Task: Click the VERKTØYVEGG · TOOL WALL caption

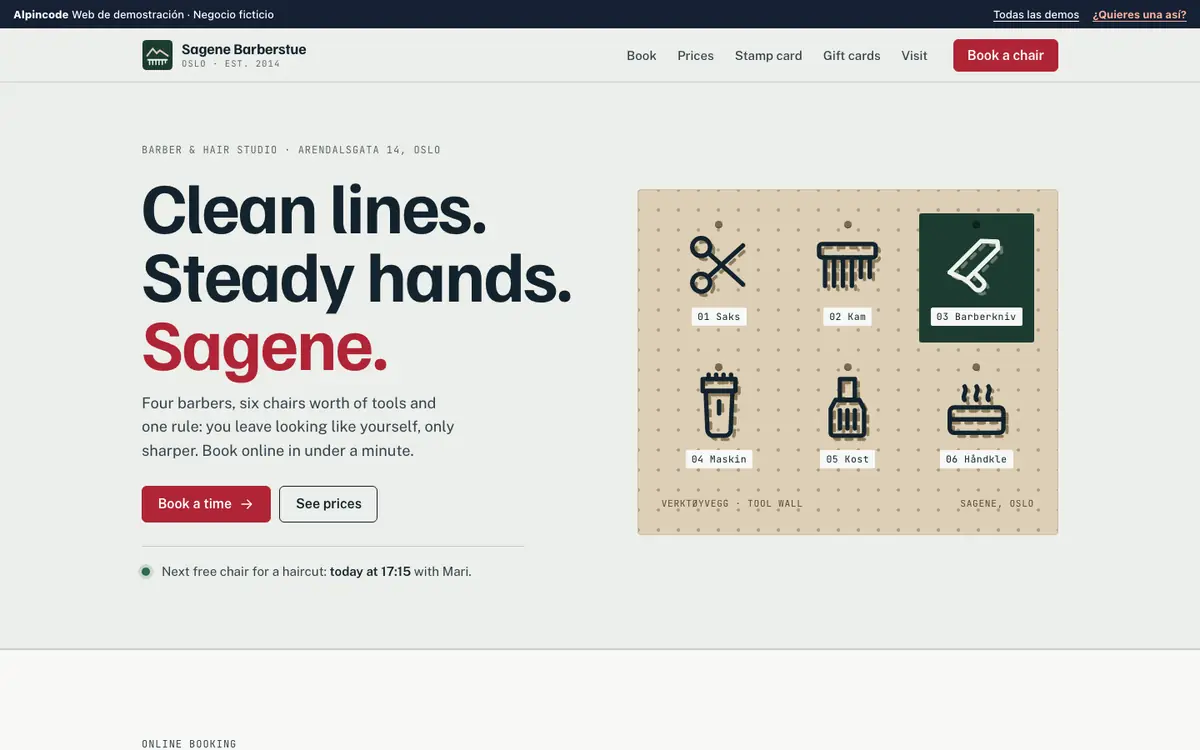Action: pos(732,504)
